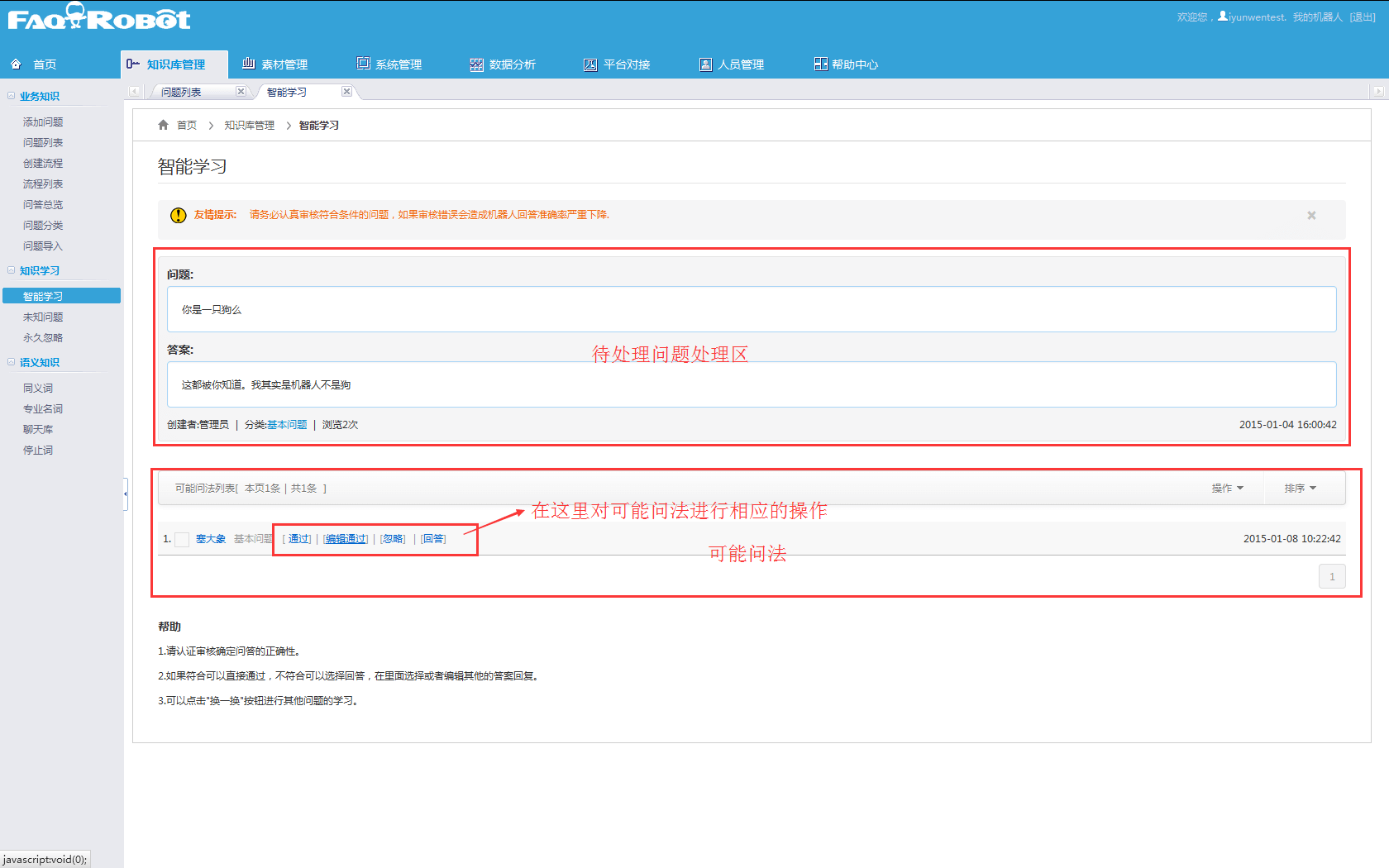
Task: Click the knowledge base management key icon
Action: [132, 64]
